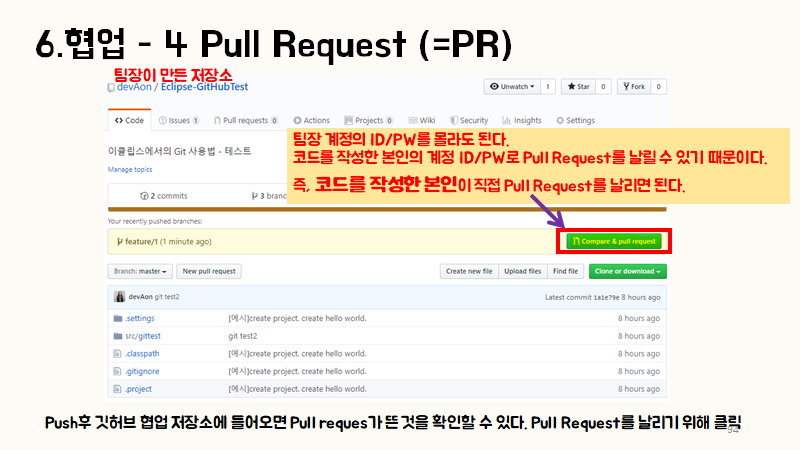Open the .gitignore file
The width and height of the screenshot is (800, 450).
[142, 371]
